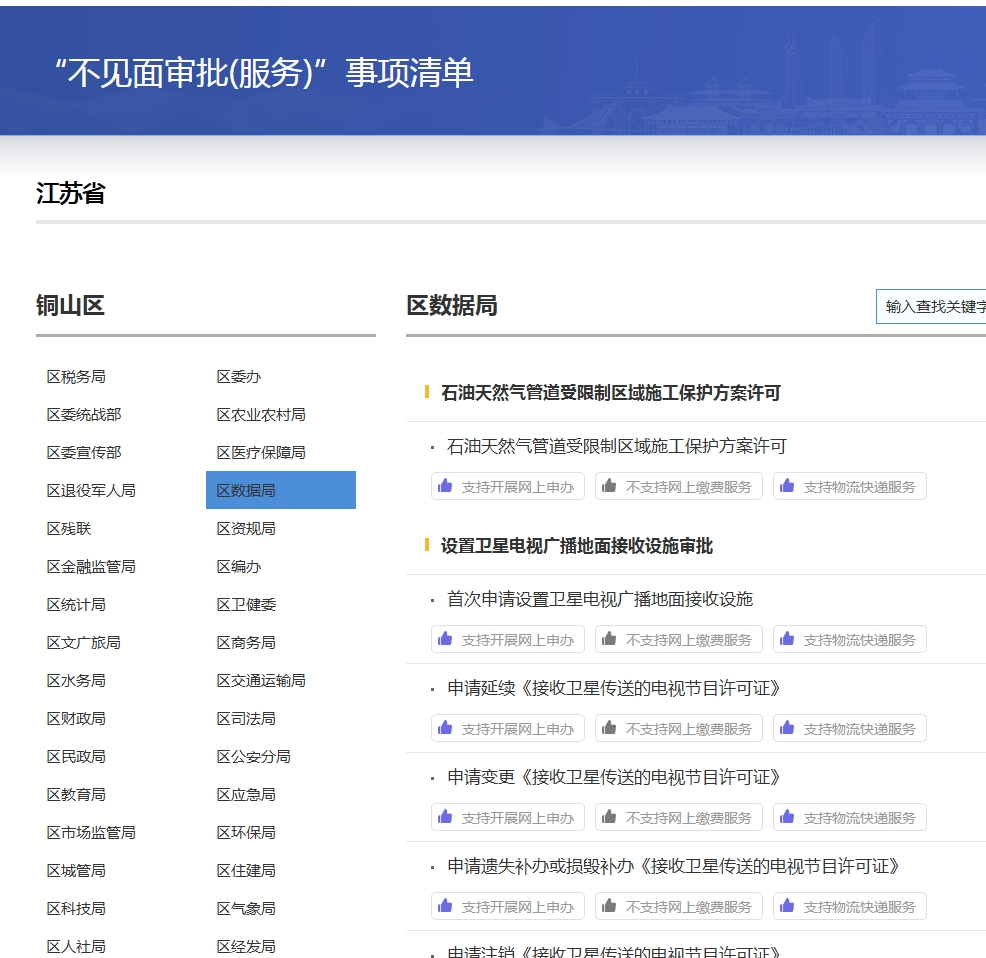Choose 区市场监管局 from department list

coord(91,833)
